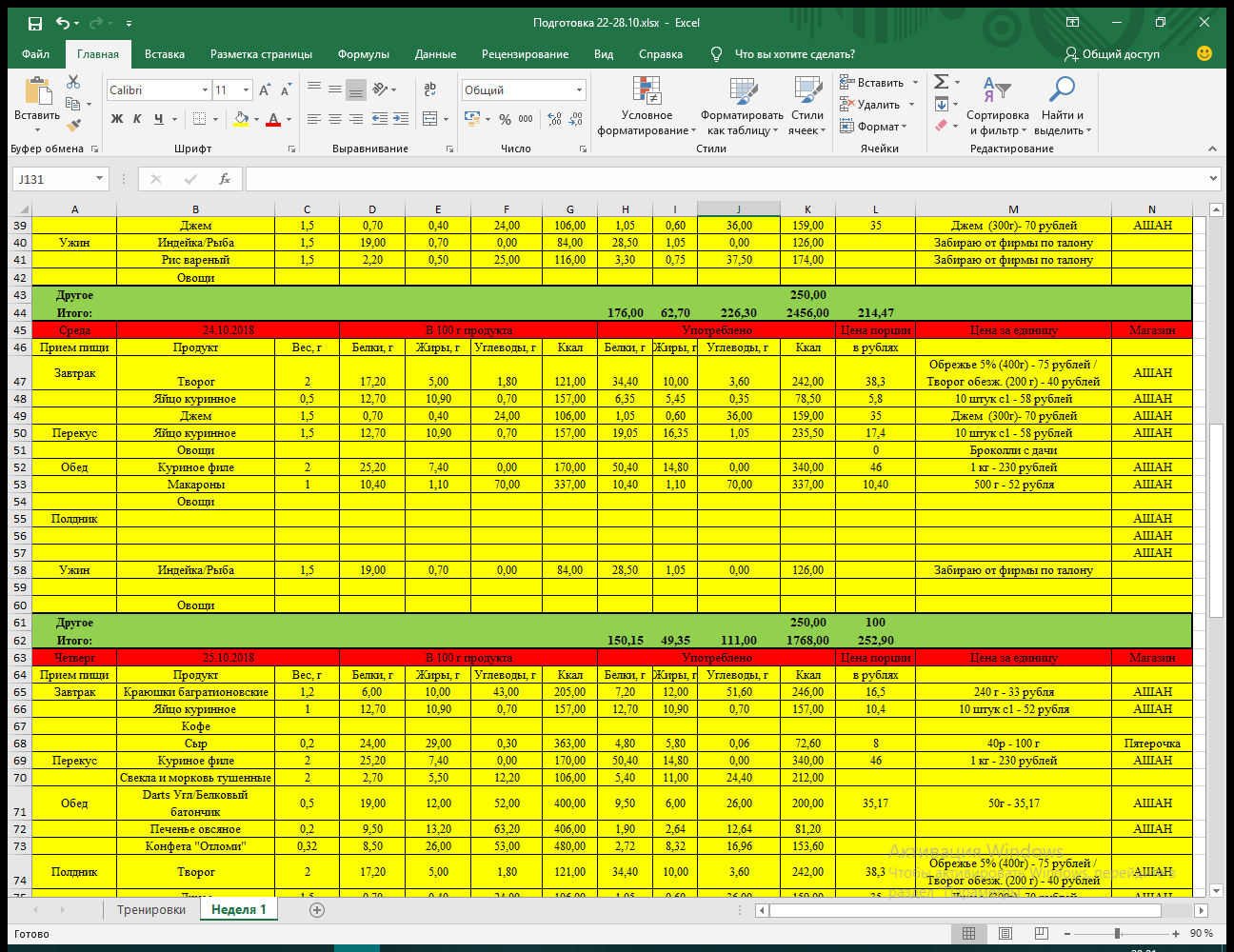Switch to the Тренировки sheet tab
The image size is (1234, 952).
pyautogui.click(x=151, y=910)
